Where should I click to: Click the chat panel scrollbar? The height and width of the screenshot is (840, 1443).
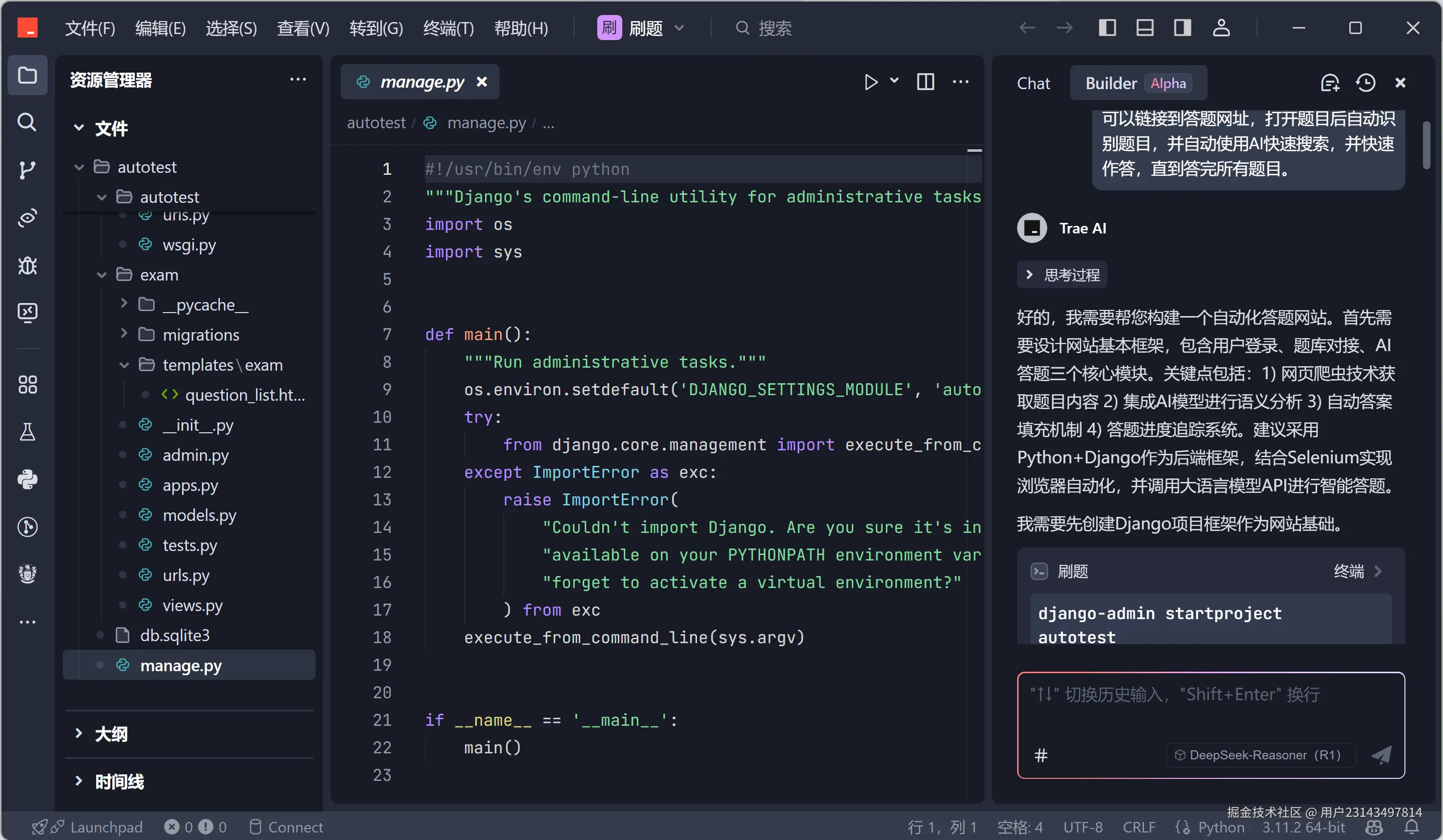tap(1426, 144)
